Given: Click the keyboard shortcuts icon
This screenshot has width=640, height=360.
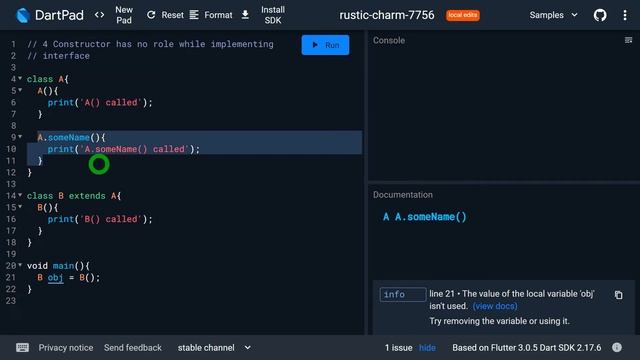Looking at the screenshot, I should point(22,347).
